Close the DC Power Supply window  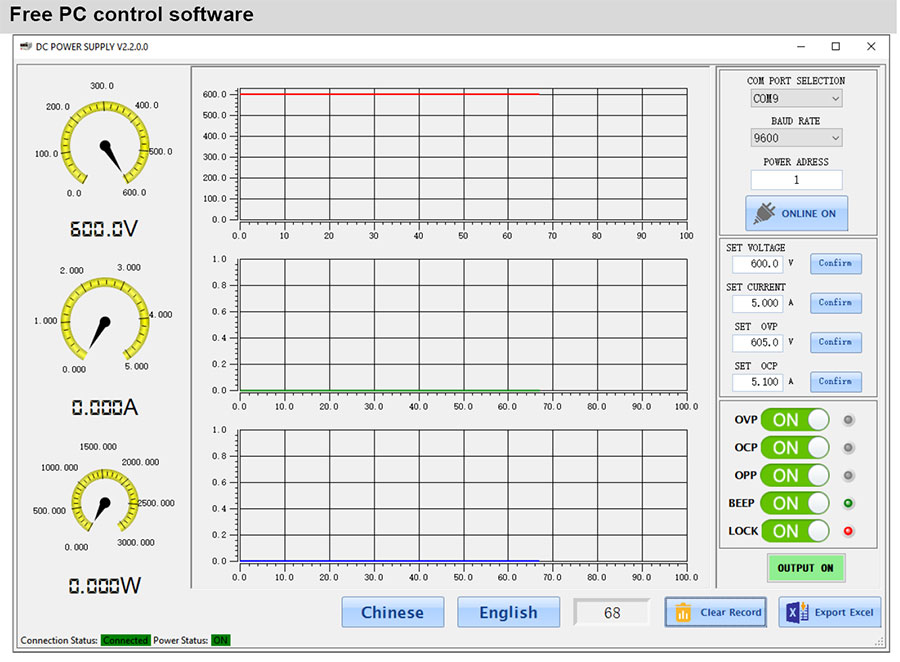pos(871,47)
